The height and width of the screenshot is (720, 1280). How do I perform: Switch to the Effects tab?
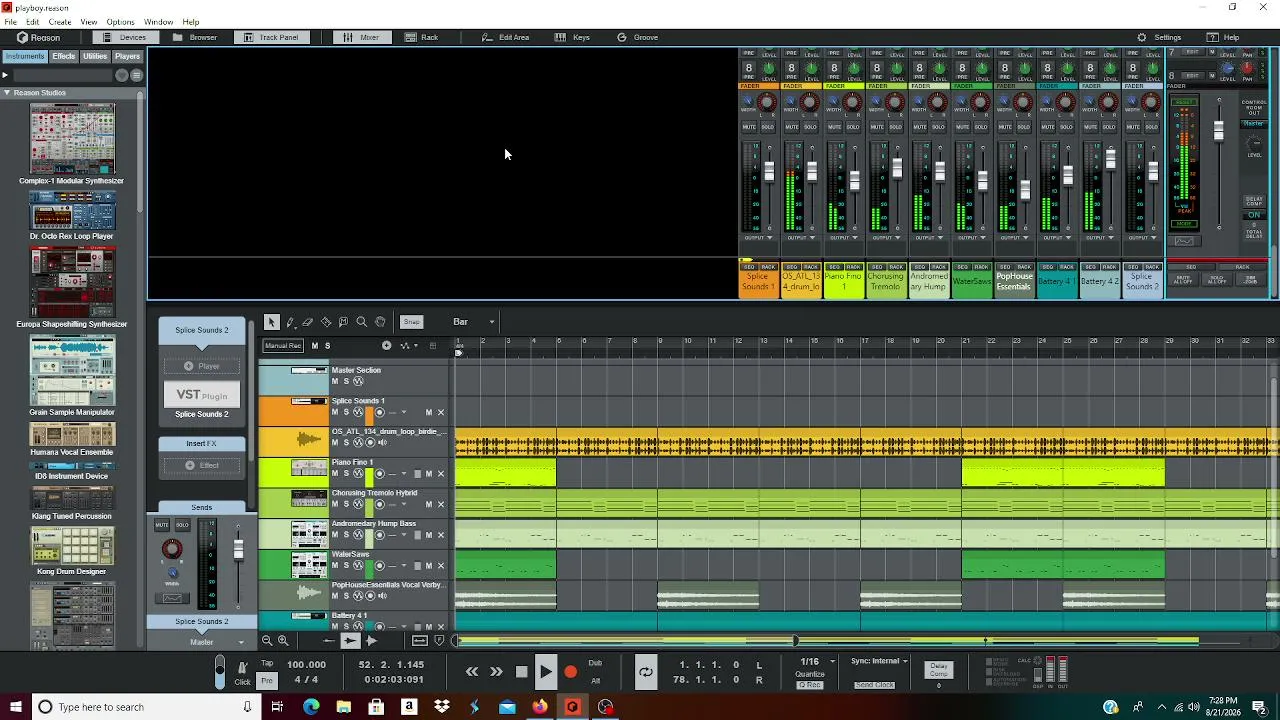click(x=64, y=57)
